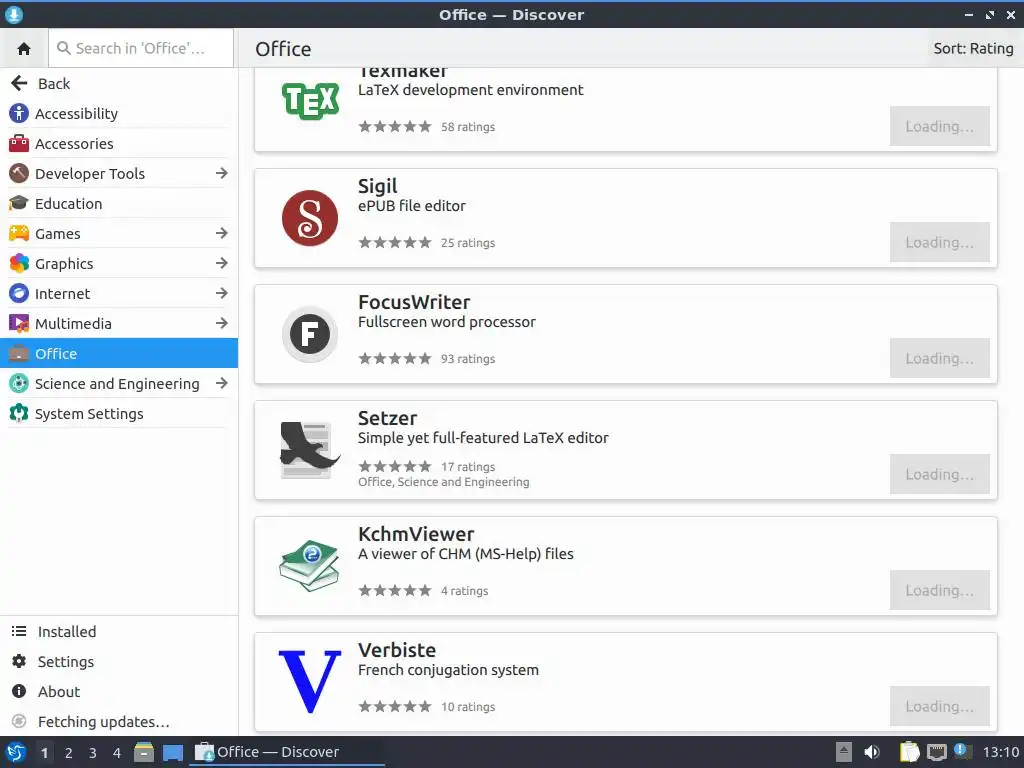
Task: Open the taskbar application menu launcher
Action: tap(16, 752)
